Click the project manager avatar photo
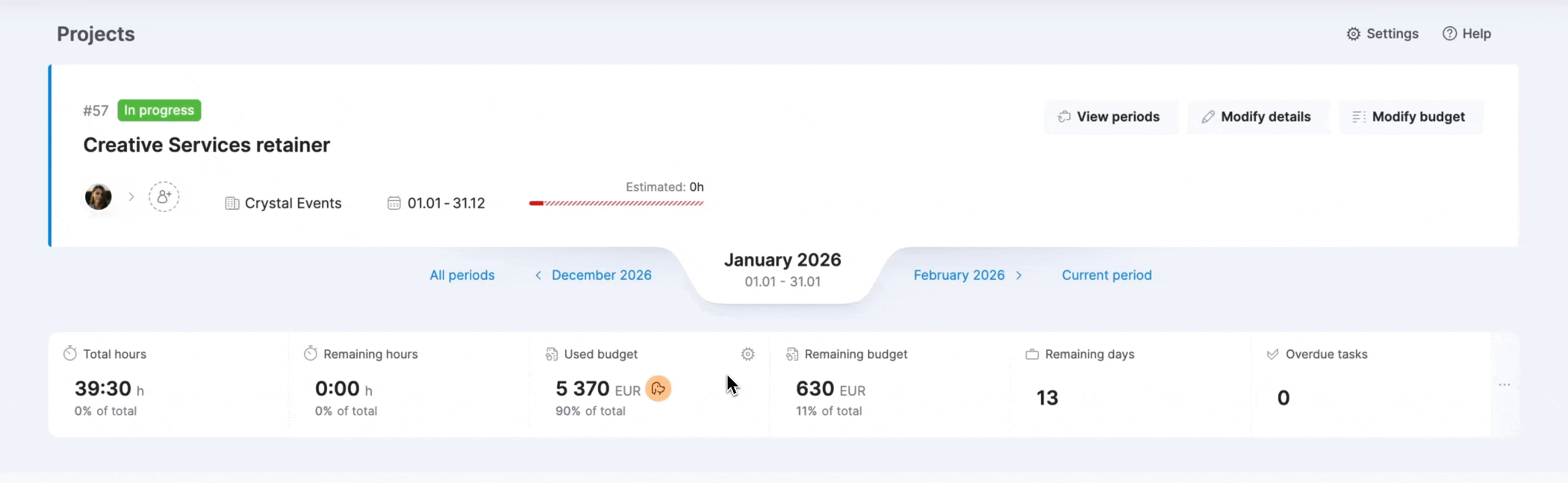Image resolution: width=1568 pixels, height=483 pixels. (x=99, y=197)
